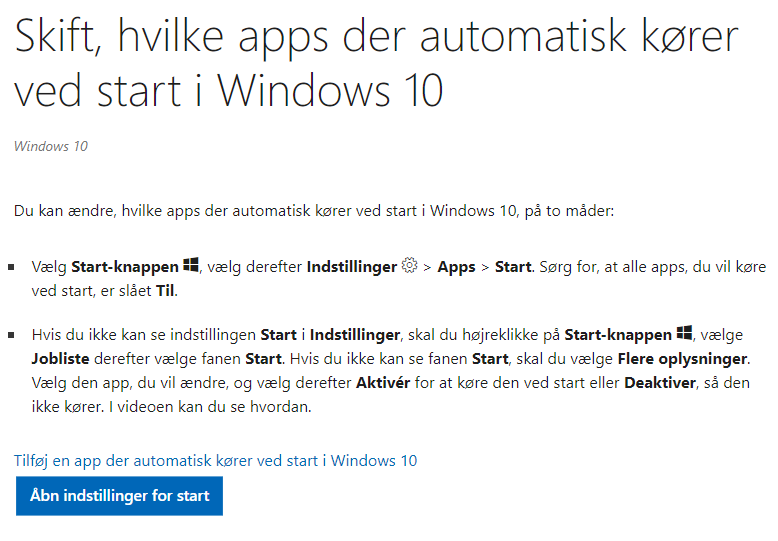Click the bold word Deaktiver
778x541 pixels.
(x=660, y=383)
